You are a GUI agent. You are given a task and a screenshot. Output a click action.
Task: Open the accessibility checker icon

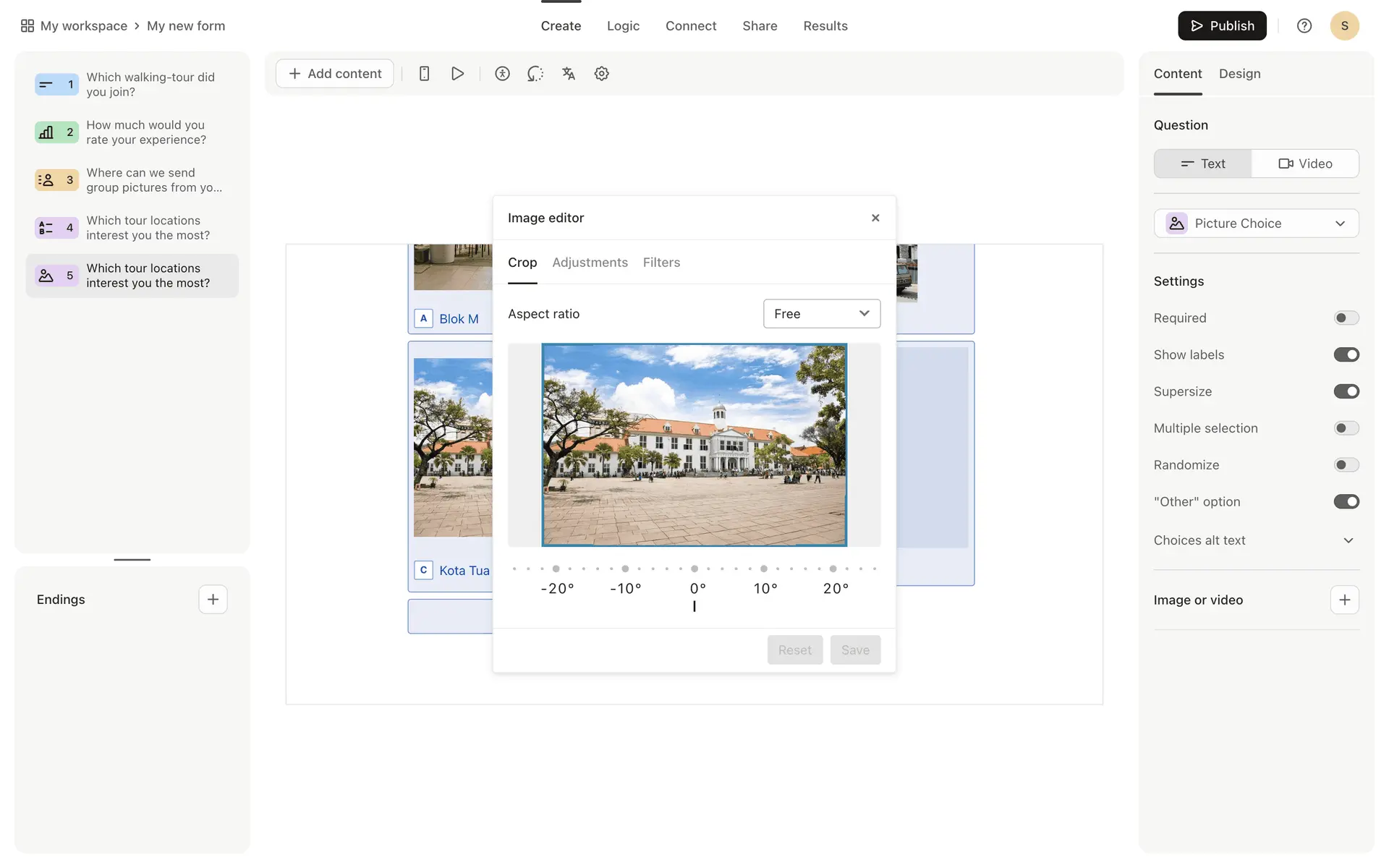point(502,74)
